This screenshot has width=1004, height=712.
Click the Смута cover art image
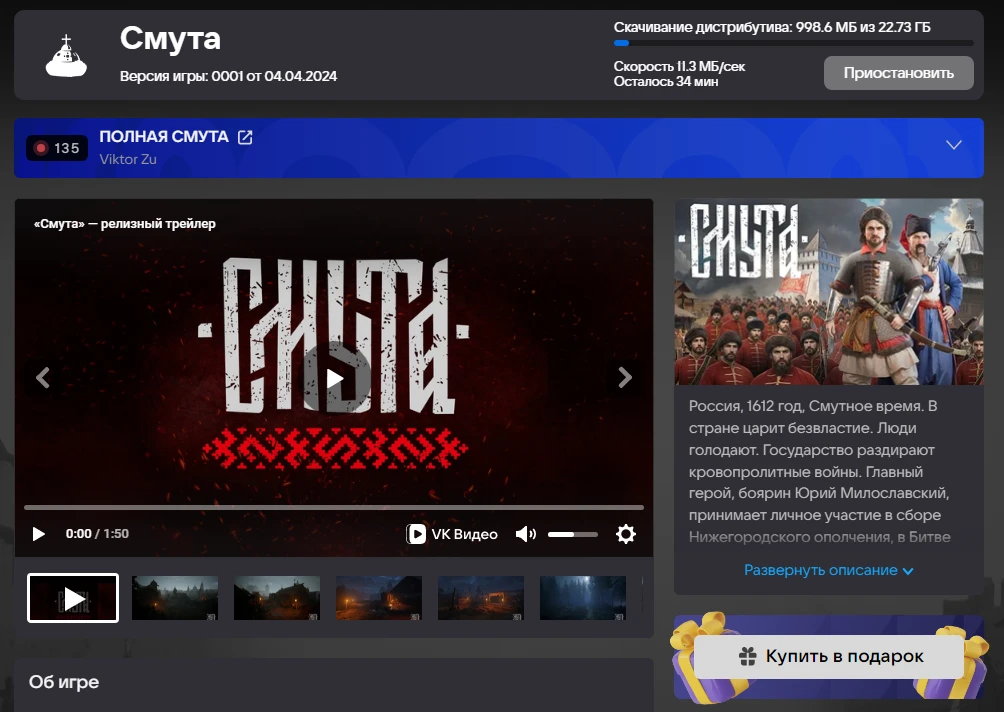click(x=829, y=292)
